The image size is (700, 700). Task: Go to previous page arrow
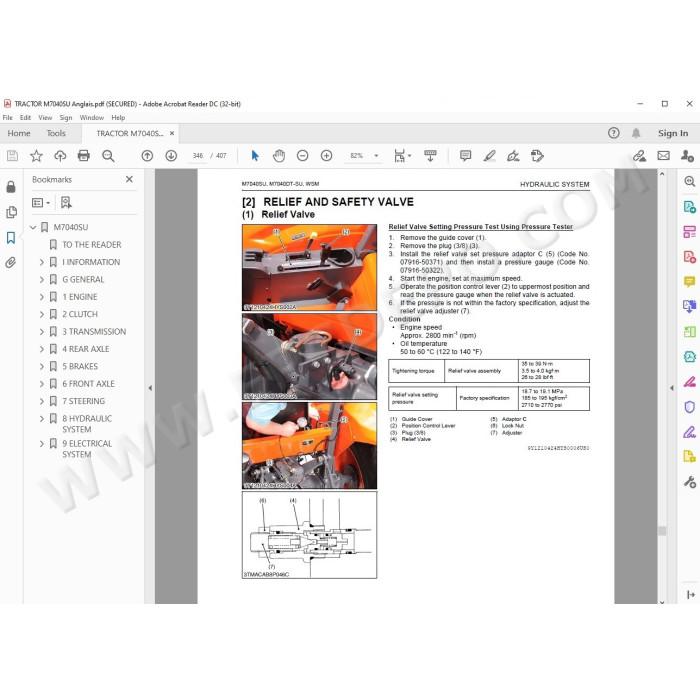147,156
